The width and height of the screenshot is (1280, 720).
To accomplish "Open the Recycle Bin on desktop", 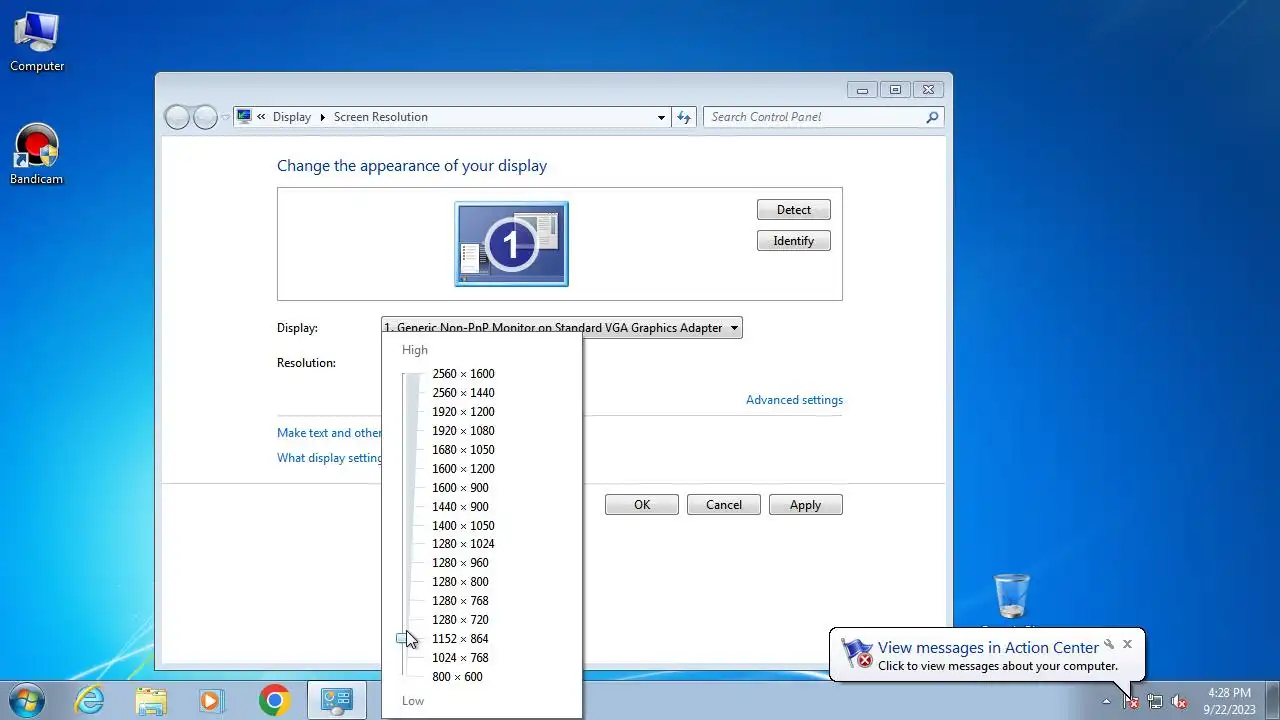I will click(1012, 597).
